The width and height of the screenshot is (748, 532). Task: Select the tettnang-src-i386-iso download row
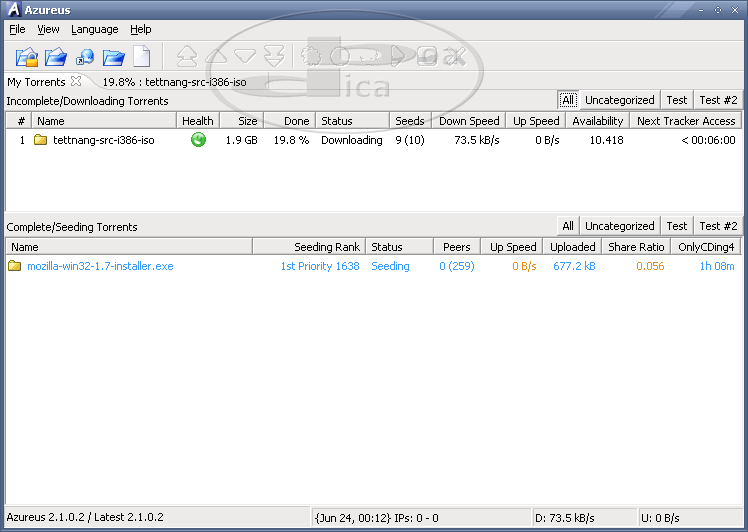click(103, 140)
